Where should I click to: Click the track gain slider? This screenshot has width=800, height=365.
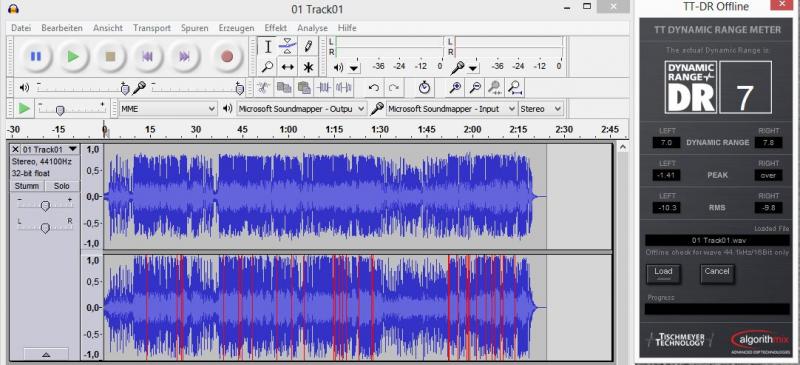[45, 205]
